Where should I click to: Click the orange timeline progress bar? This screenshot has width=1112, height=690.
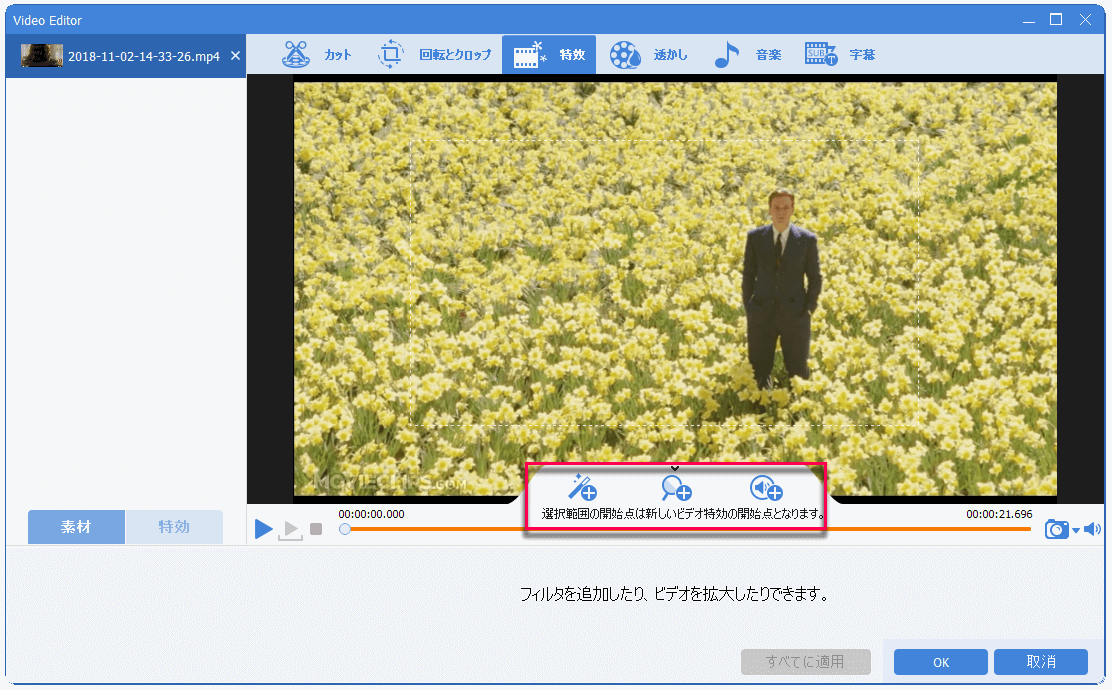[686, 529]
